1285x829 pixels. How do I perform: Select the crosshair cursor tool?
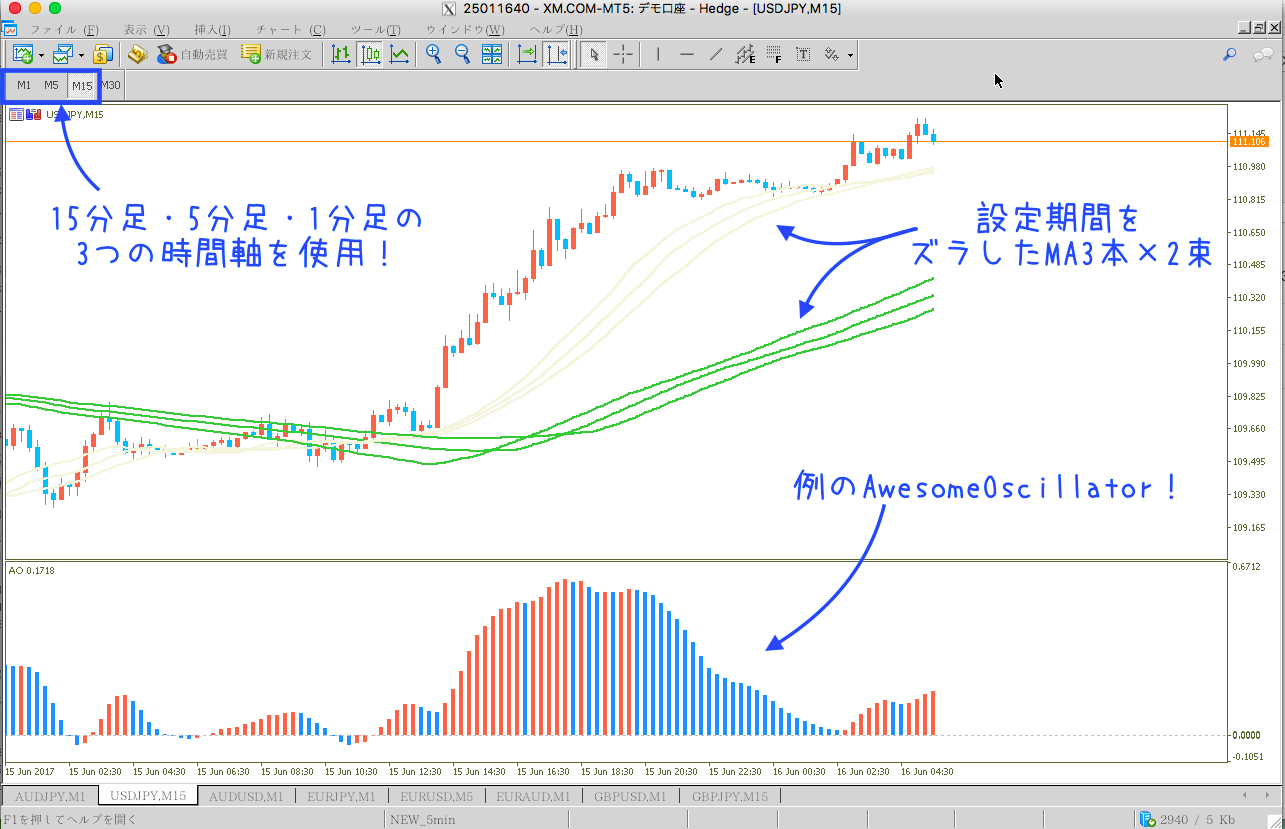pyautogui.click(x=622, y=54)
